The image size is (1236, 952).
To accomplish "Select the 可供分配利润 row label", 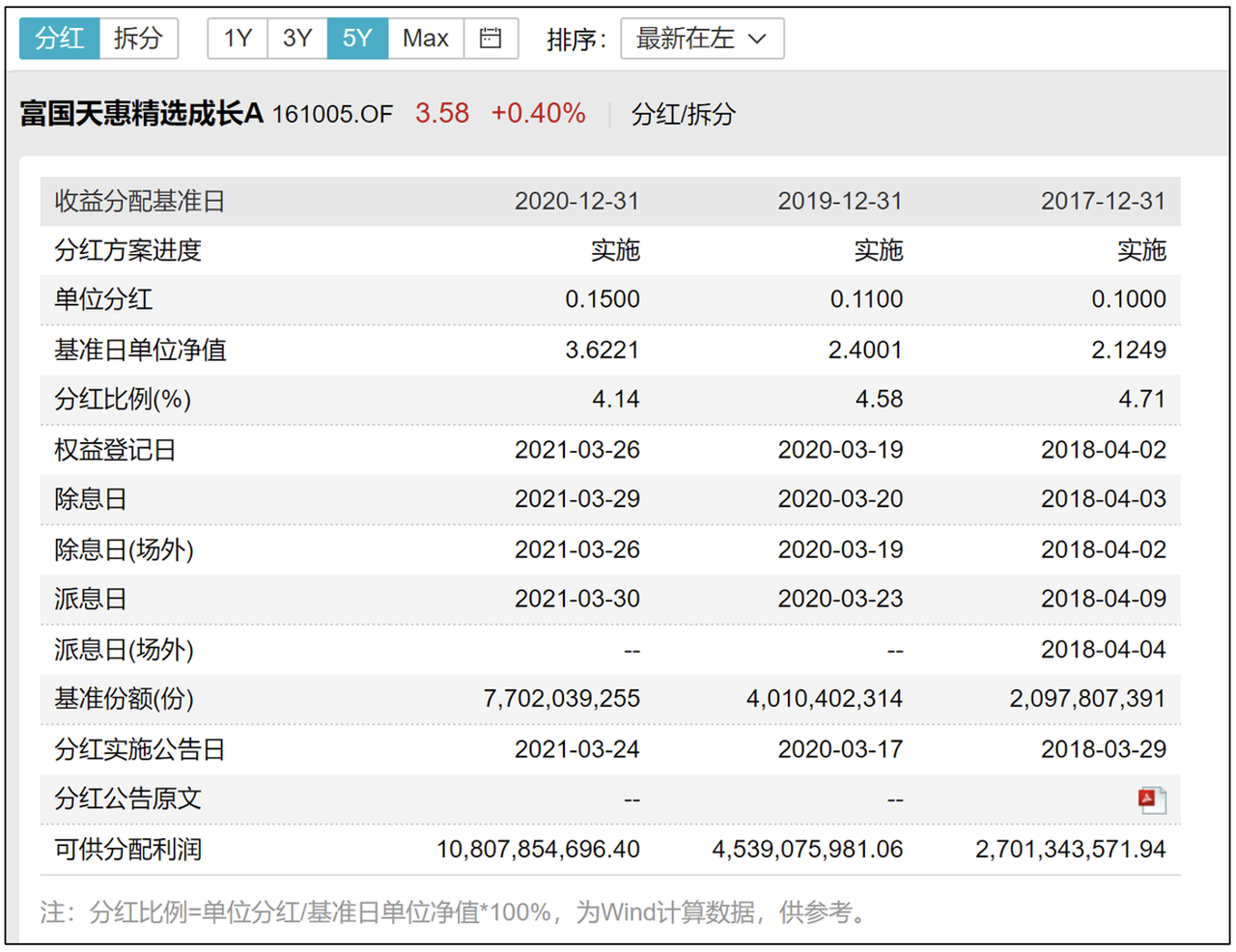I will (127, 850).
